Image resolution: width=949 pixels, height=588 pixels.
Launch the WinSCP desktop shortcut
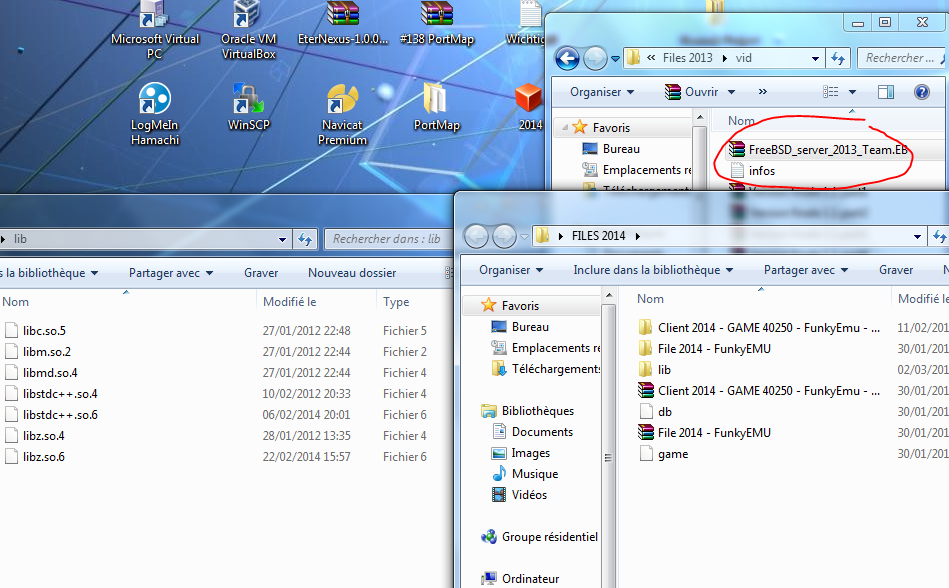pos(248,108)
